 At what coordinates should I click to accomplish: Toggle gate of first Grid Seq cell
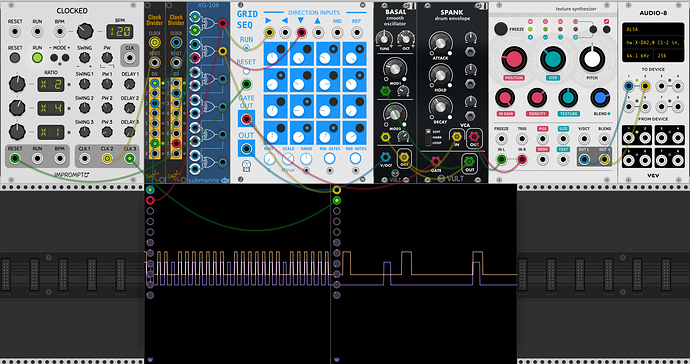(x=281, y=49)
